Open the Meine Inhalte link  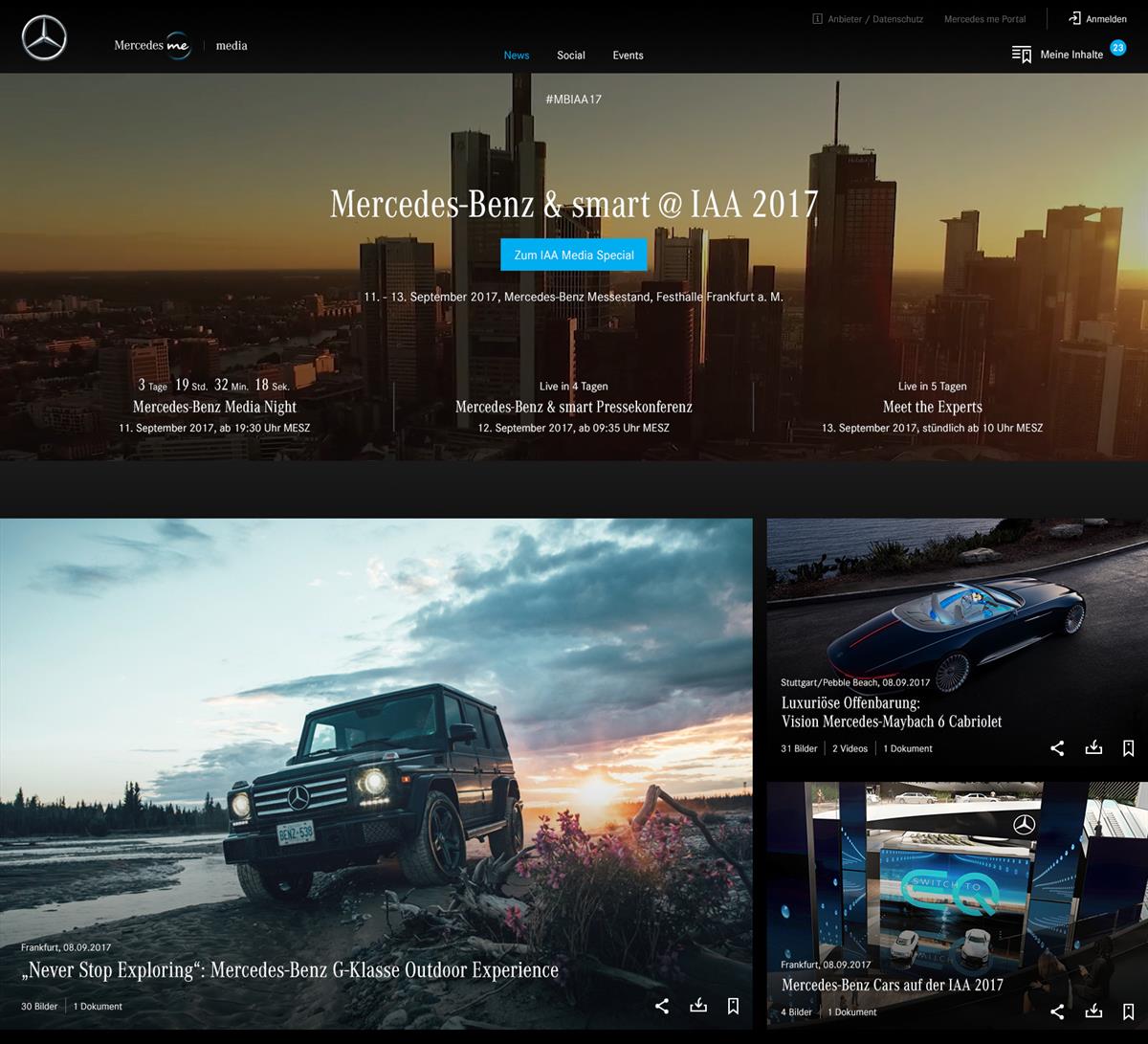(x=1071, y=55)
